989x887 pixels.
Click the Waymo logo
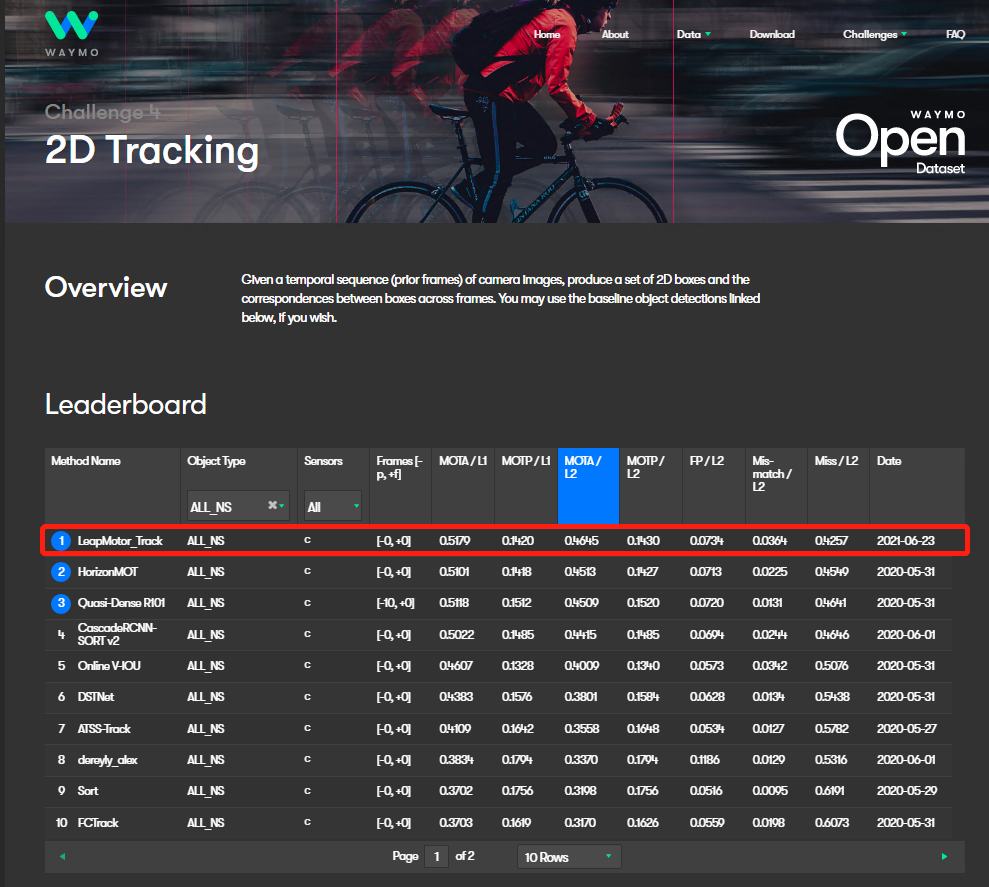(71, 33)
